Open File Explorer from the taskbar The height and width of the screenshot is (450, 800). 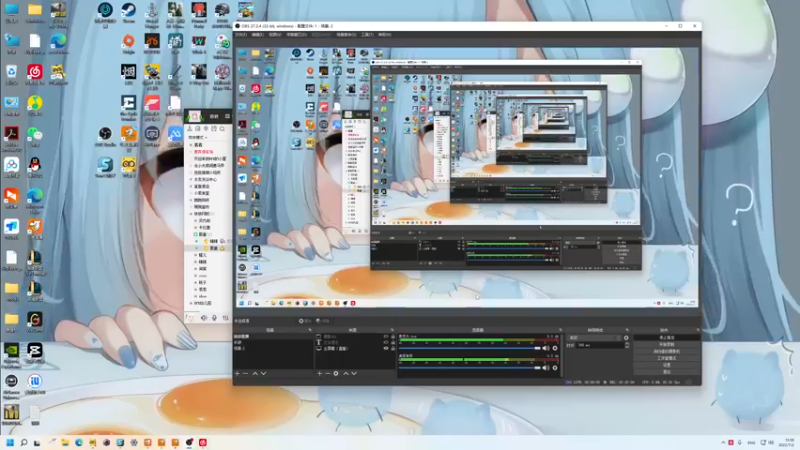point(65,442)
